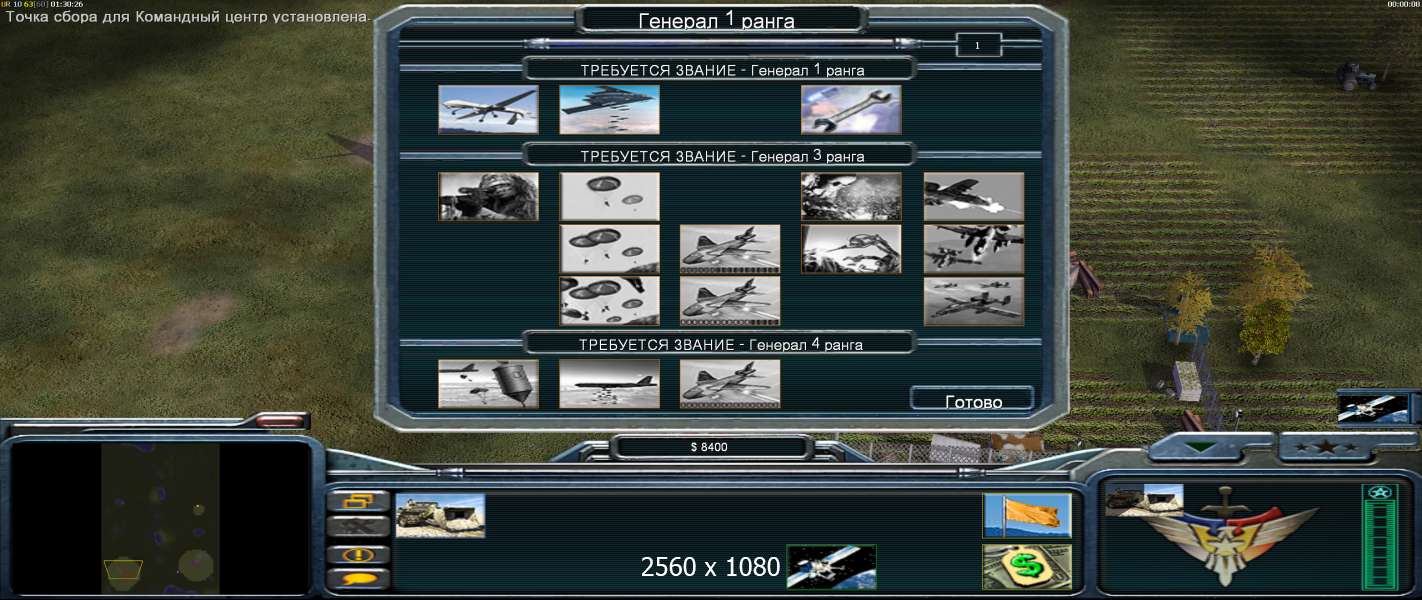Select the three-aircraft formation strike icon
This screenshot has height=600, width=1422.
974,301
